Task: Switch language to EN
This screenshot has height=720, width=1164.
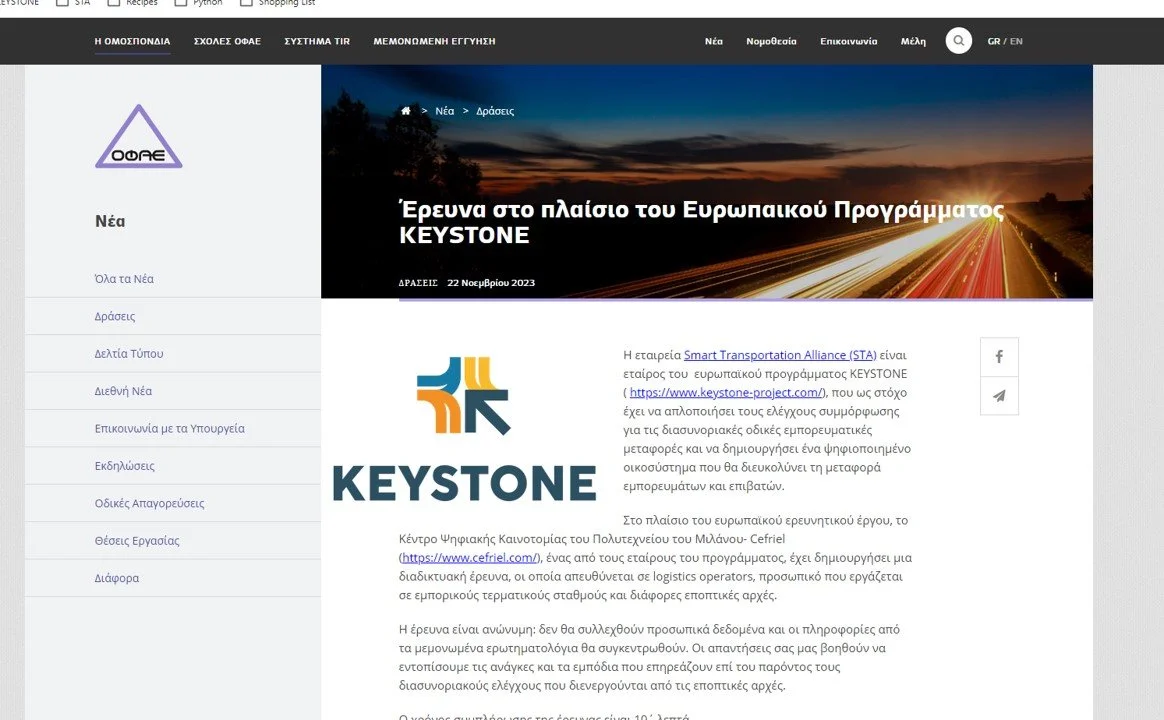Action: 1016,42
